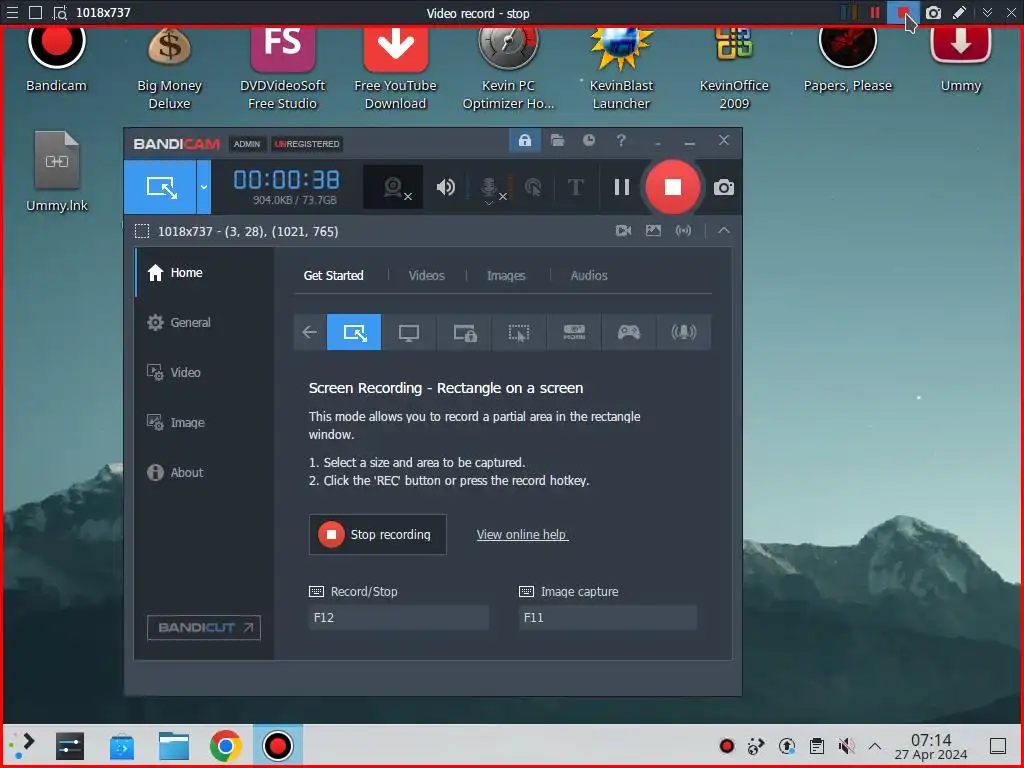Open Bandicam help question mark
Screen dimensions: 1024x768
pyautogui.click(x=621, y=140)
